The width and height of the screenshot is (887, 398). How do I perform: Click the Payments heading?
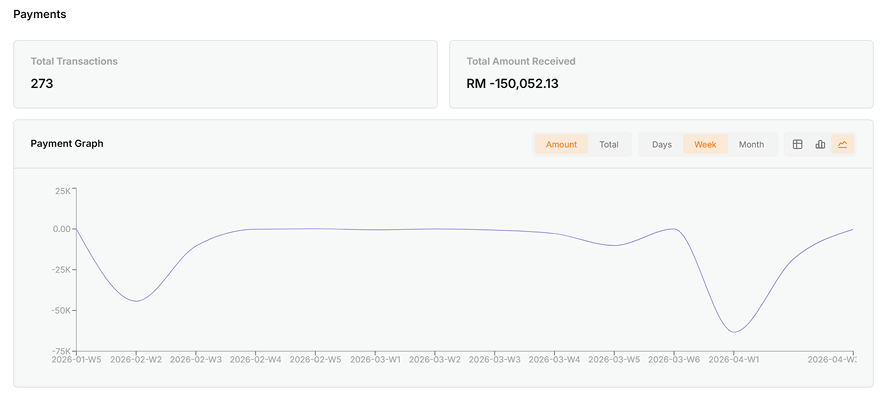coord(40,15)
